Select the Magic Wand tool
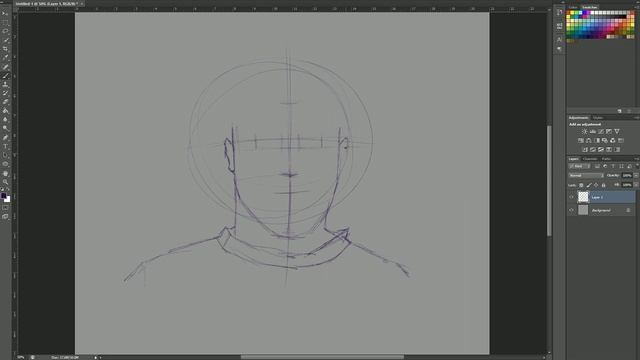 5,40
